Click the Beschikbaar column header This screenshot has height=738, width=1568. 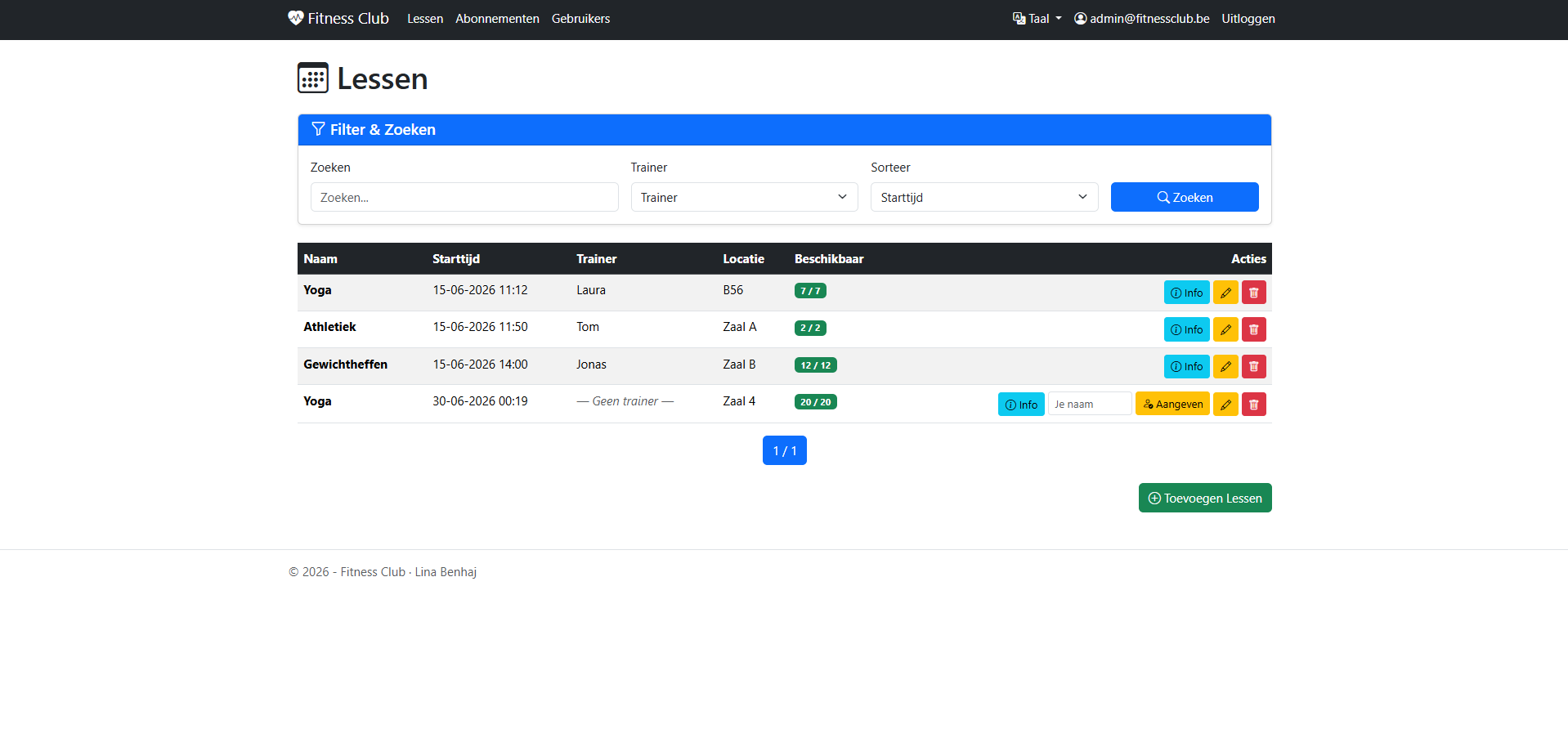829,258
